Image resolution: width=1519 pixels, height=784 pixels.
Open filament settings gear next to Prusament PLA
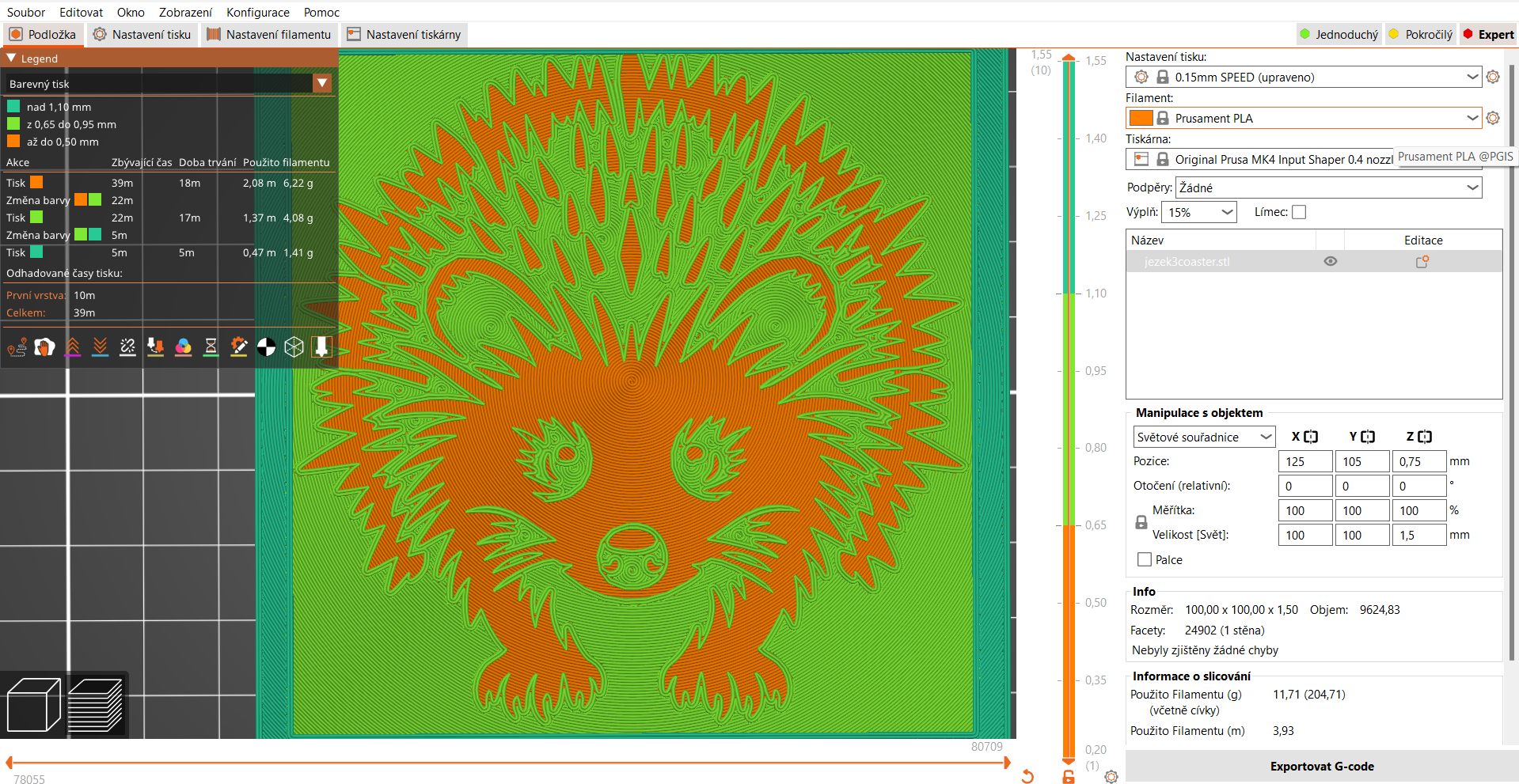(x=1493, y=118)
